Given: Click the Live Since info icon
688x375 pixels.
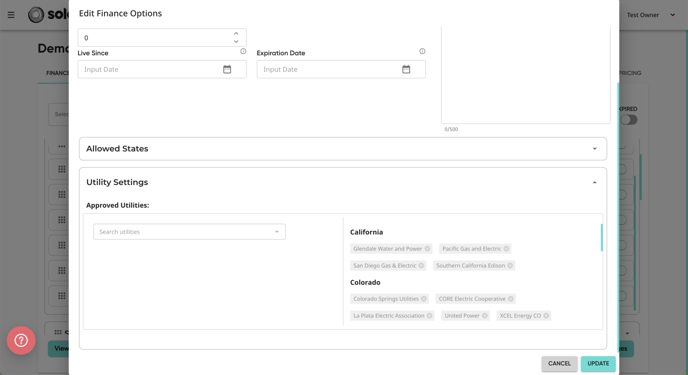Looking at the screenshot, I should click(243, 51).
